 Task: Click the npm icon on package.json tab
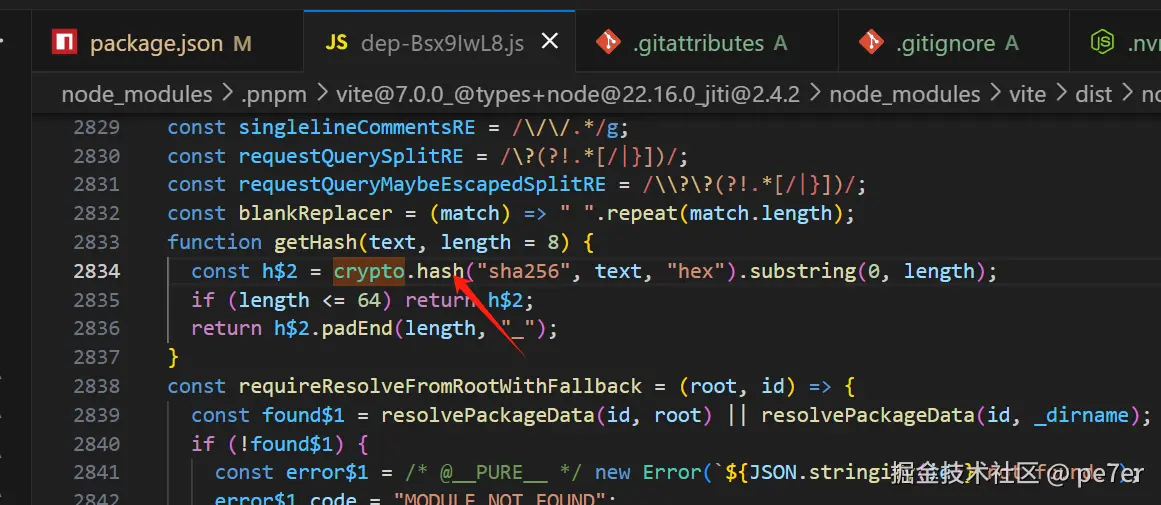point(66,43)
